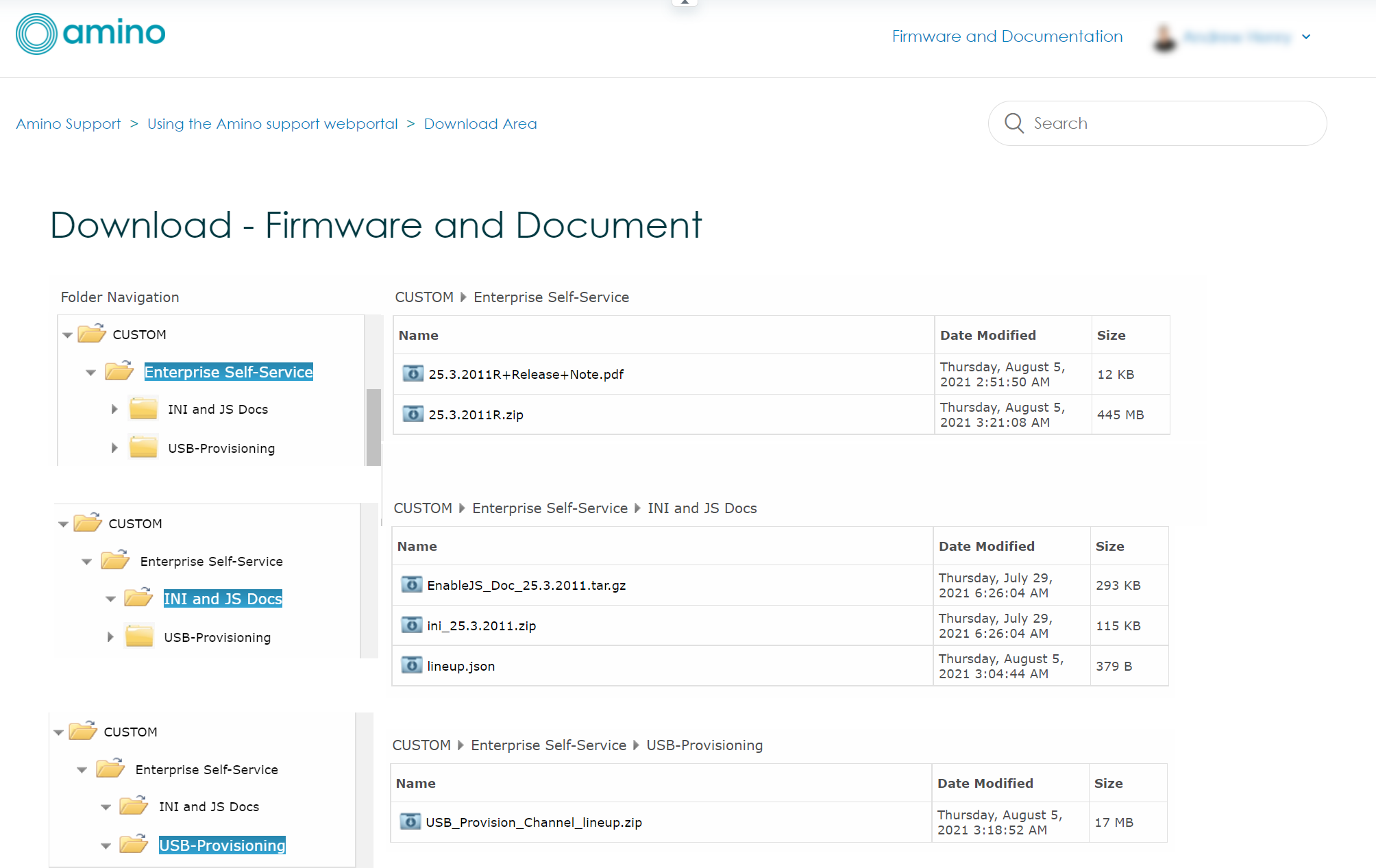Select USB_Provision_Channel_lineup.zip file name
1376x868 pixels.
click(534, 823)
